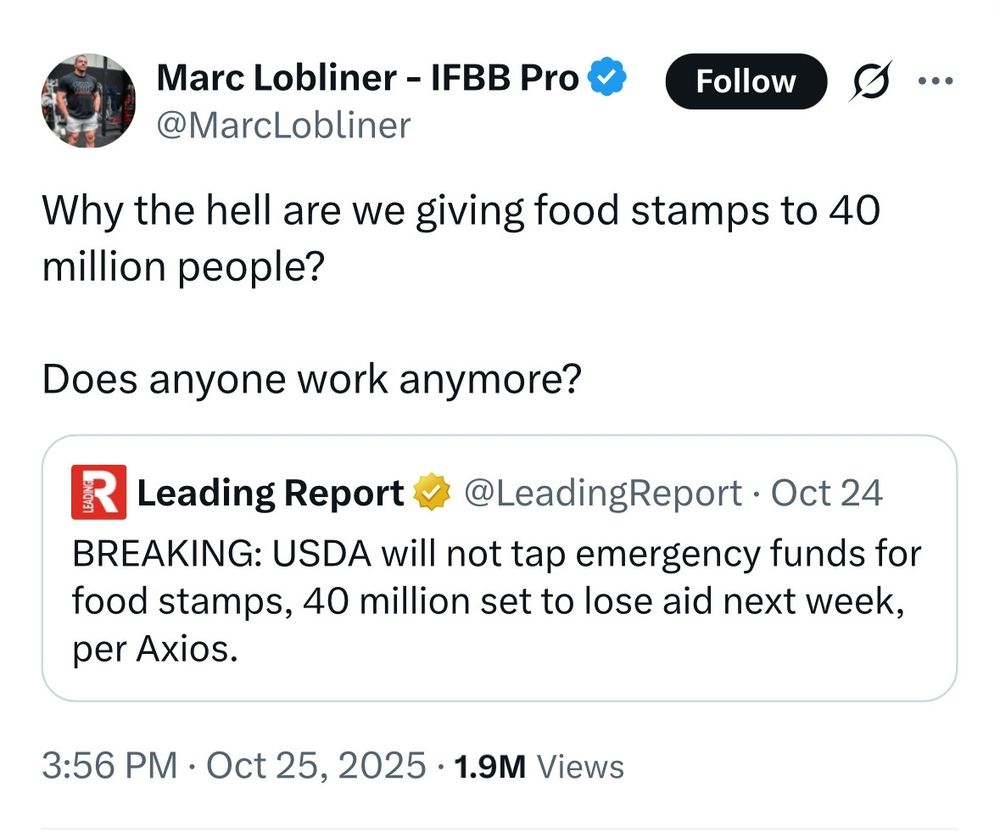This screenshot has height=832, width=1000.
Task: Click the Oct 24 timestamp link
Action: click(x=829, y=491)
